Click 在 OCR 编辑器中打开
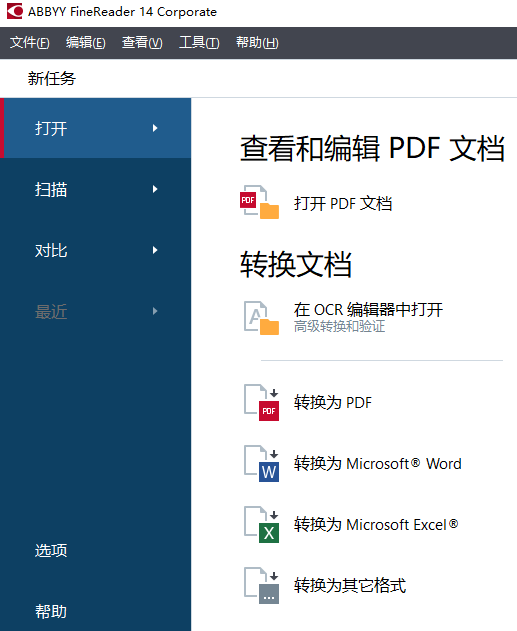Screen dimensions: 517x631 368,309
